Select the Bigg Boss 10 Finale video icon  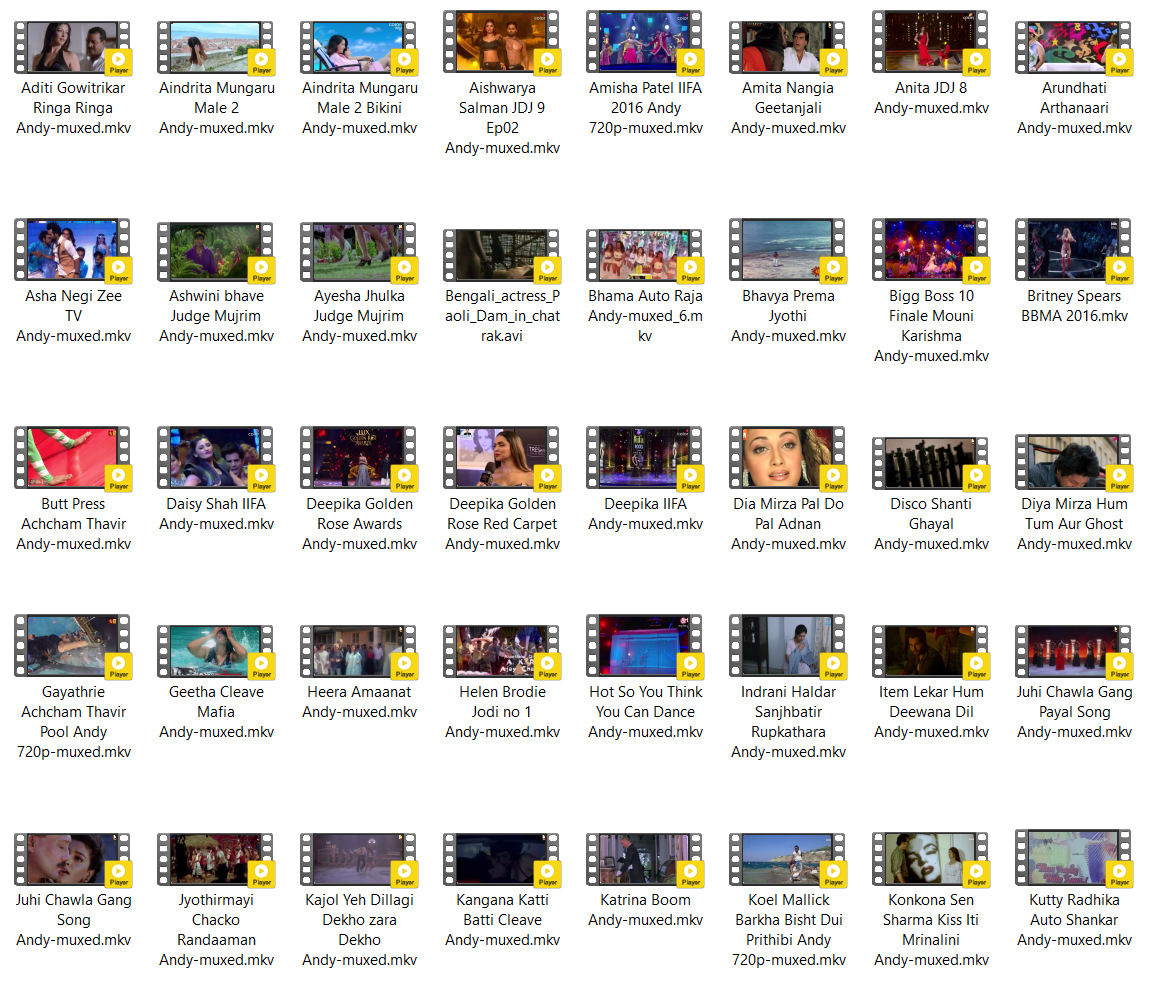[931, 250]
